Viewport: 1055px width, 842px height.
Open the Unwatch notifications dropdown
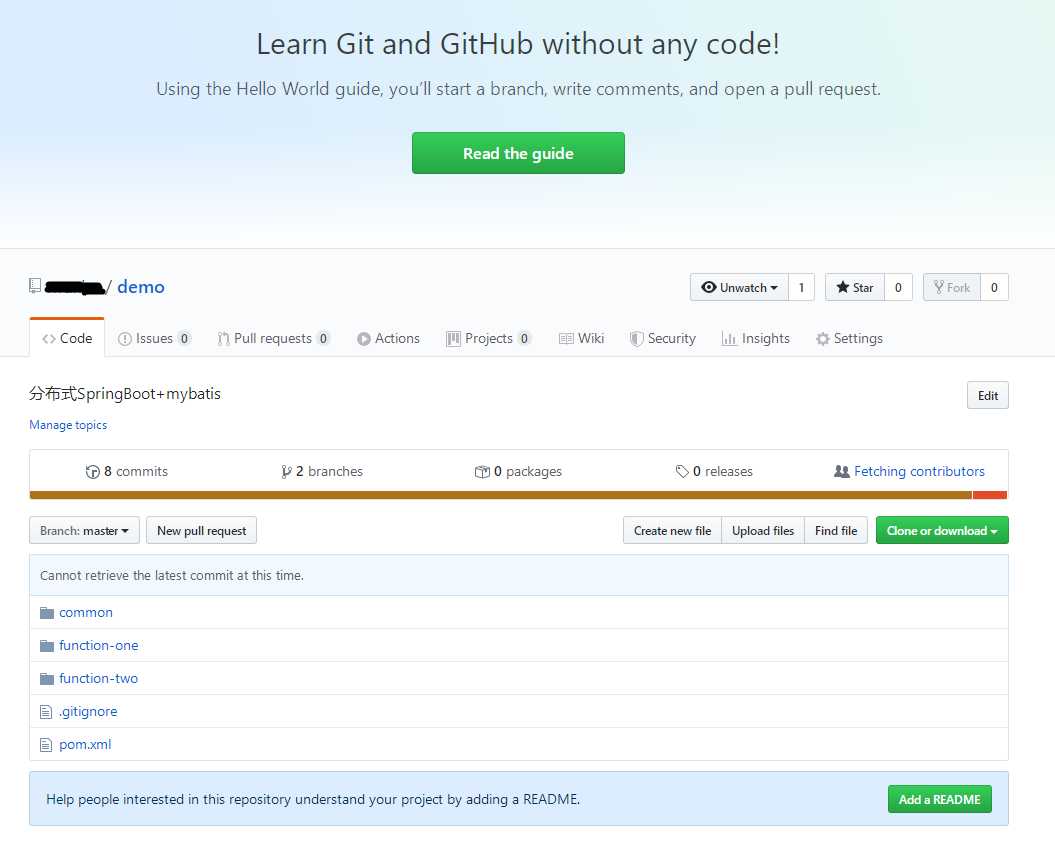coord(739,287)
